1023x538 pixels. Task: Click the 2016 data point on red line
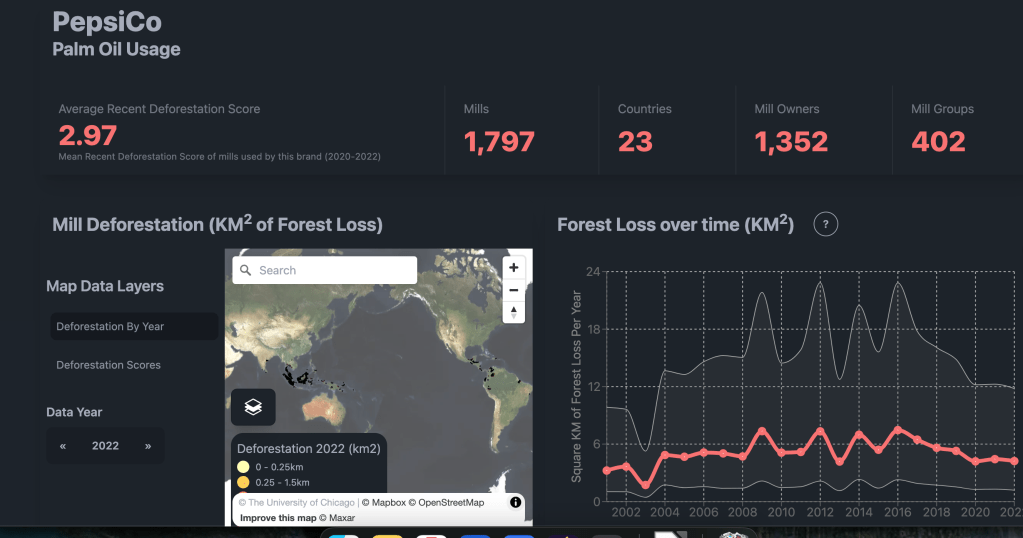point(898,429)
